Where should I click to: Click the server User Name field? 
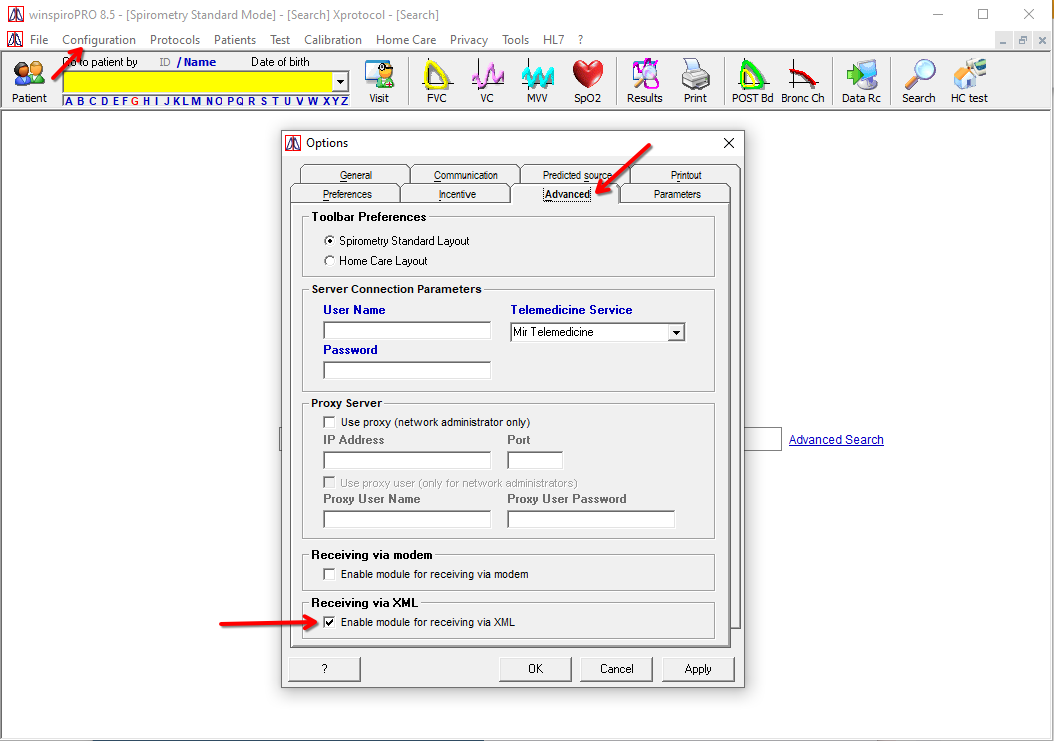point(407,330)
